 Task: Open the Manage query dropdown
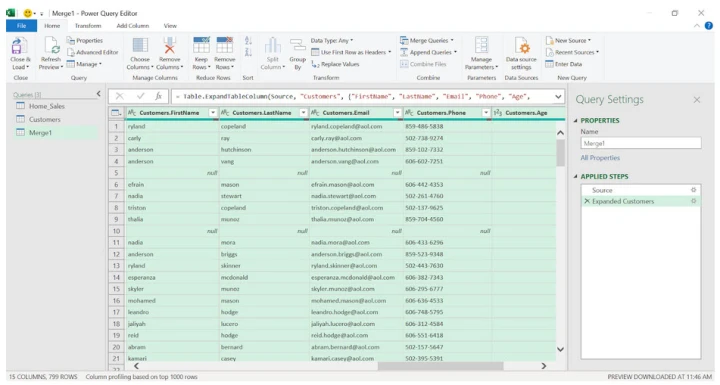[84, 64]
